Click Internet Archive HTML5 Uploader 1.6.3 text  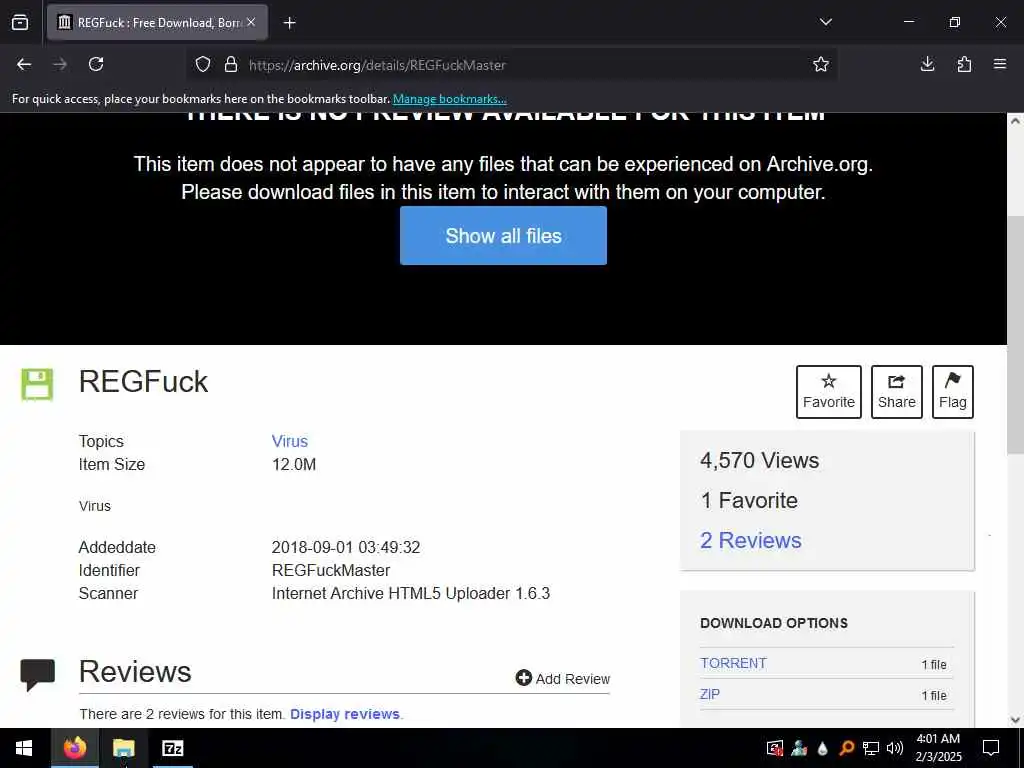(x=411, y=593)
